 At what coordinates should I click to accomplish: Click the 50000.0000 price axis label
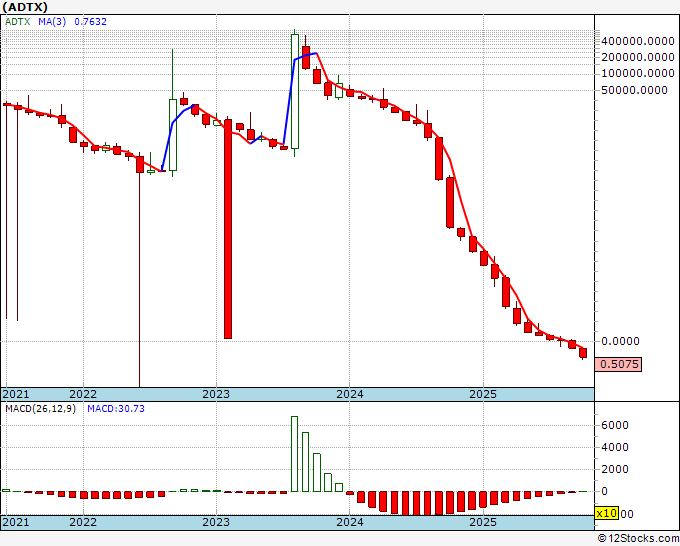[634, 90]
